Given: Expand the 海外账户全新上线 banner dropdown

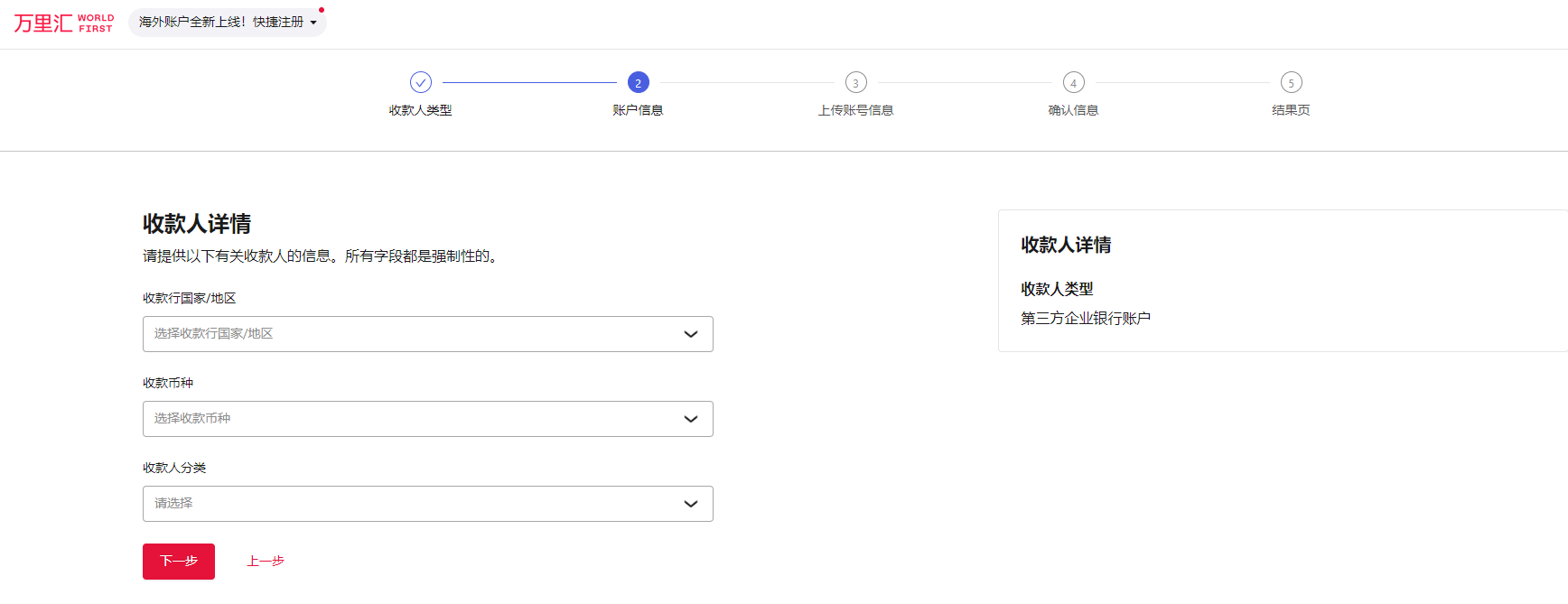Looking at the screenshot, I should coord(228,22).
